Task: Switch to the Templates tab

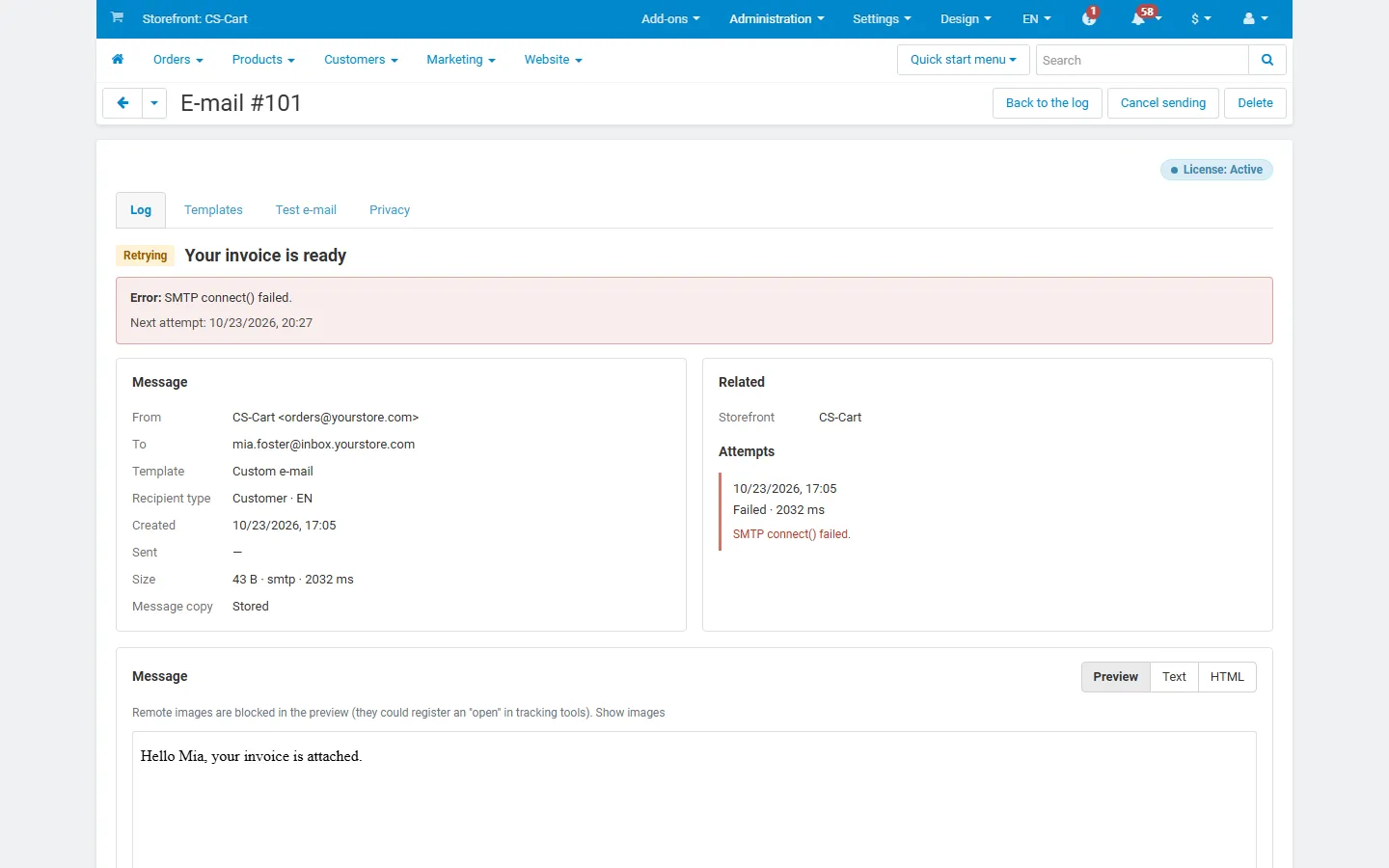Action: (213, 210)
